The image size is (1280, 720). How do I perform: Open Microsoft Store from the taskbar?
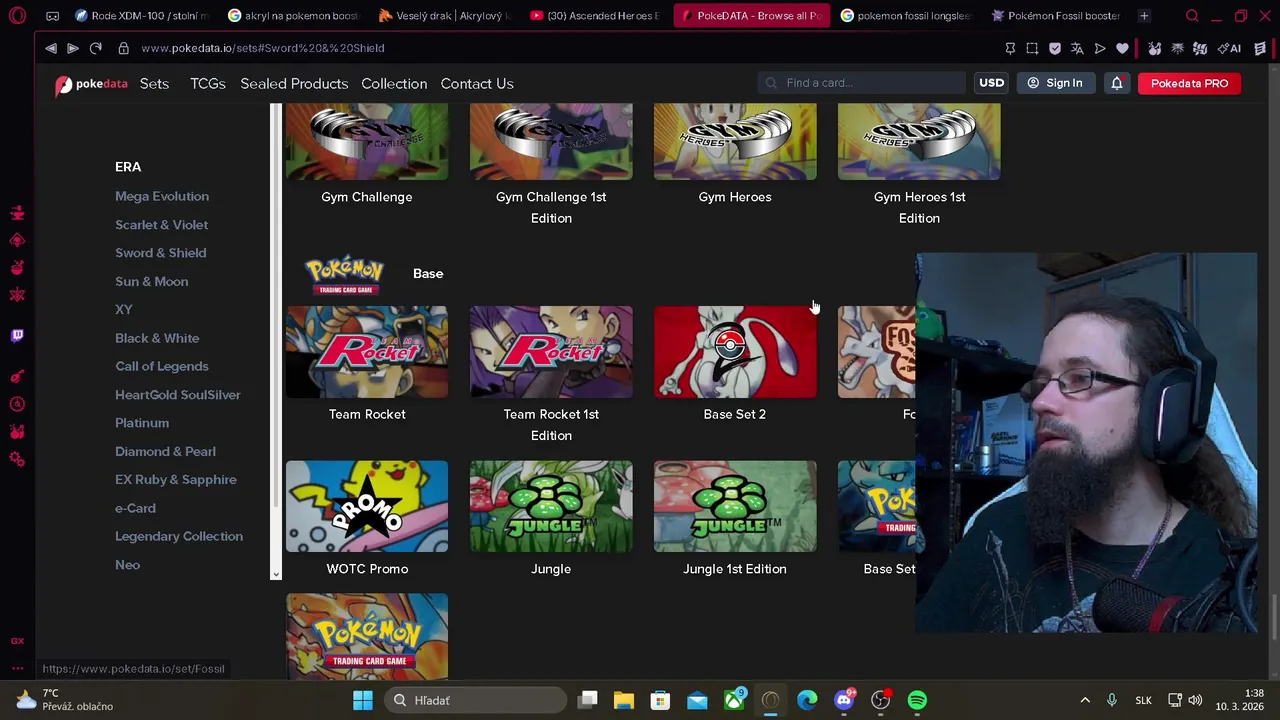[660, 700]
